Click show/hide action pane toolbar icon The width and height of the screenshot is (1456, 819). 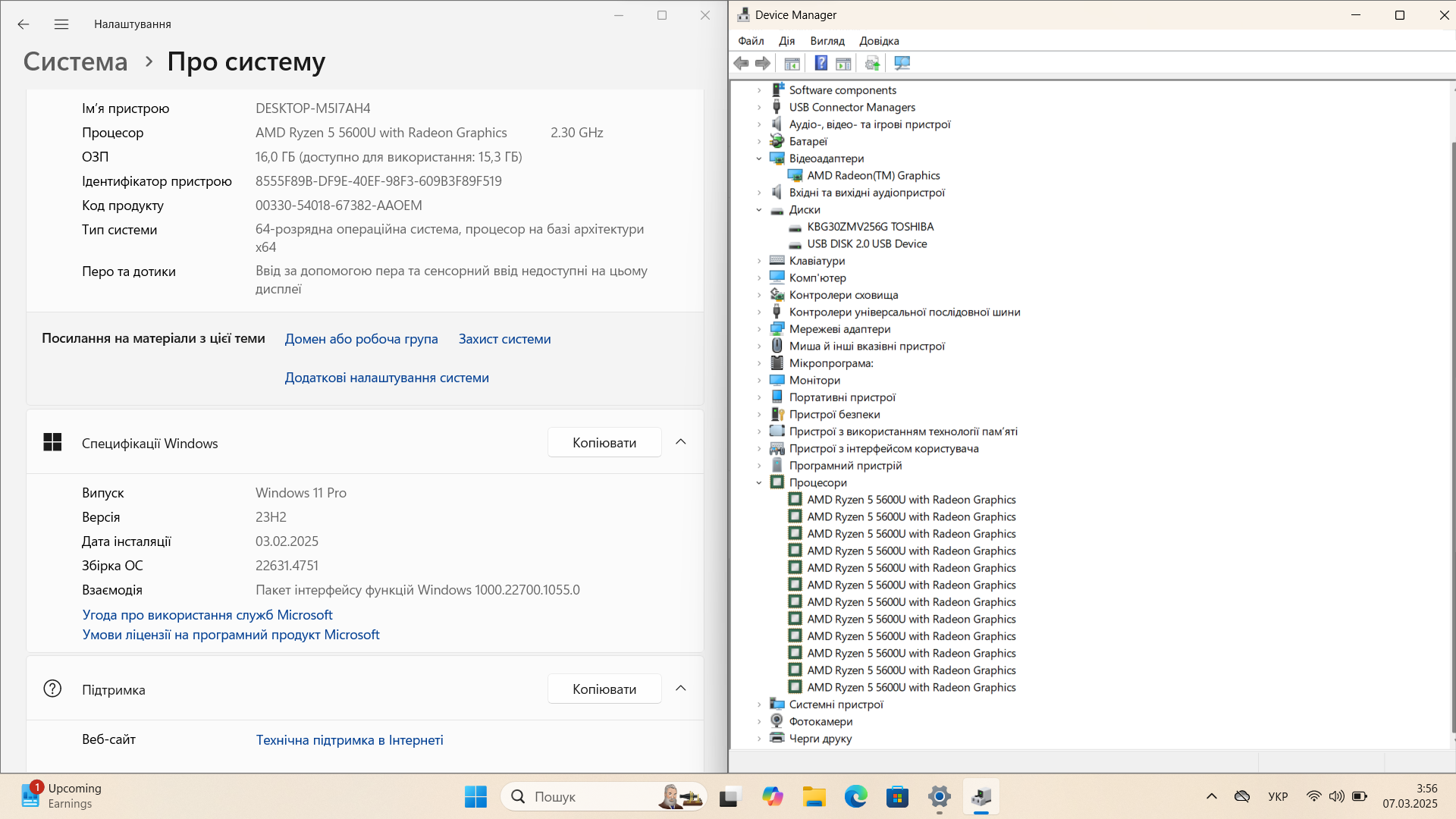pos(843,64)
